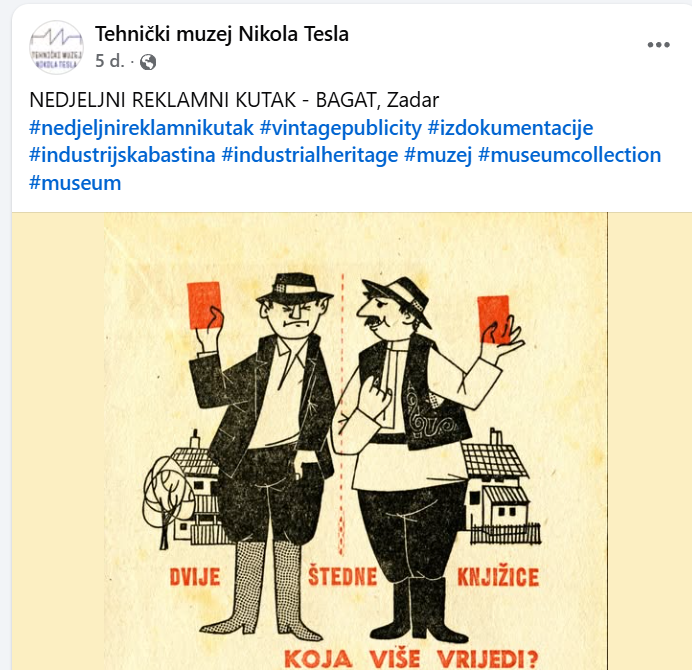This screenshot has height=670, width=692.
Task: Click the red booklet held by the mustached man
Action: click(494, 320)
